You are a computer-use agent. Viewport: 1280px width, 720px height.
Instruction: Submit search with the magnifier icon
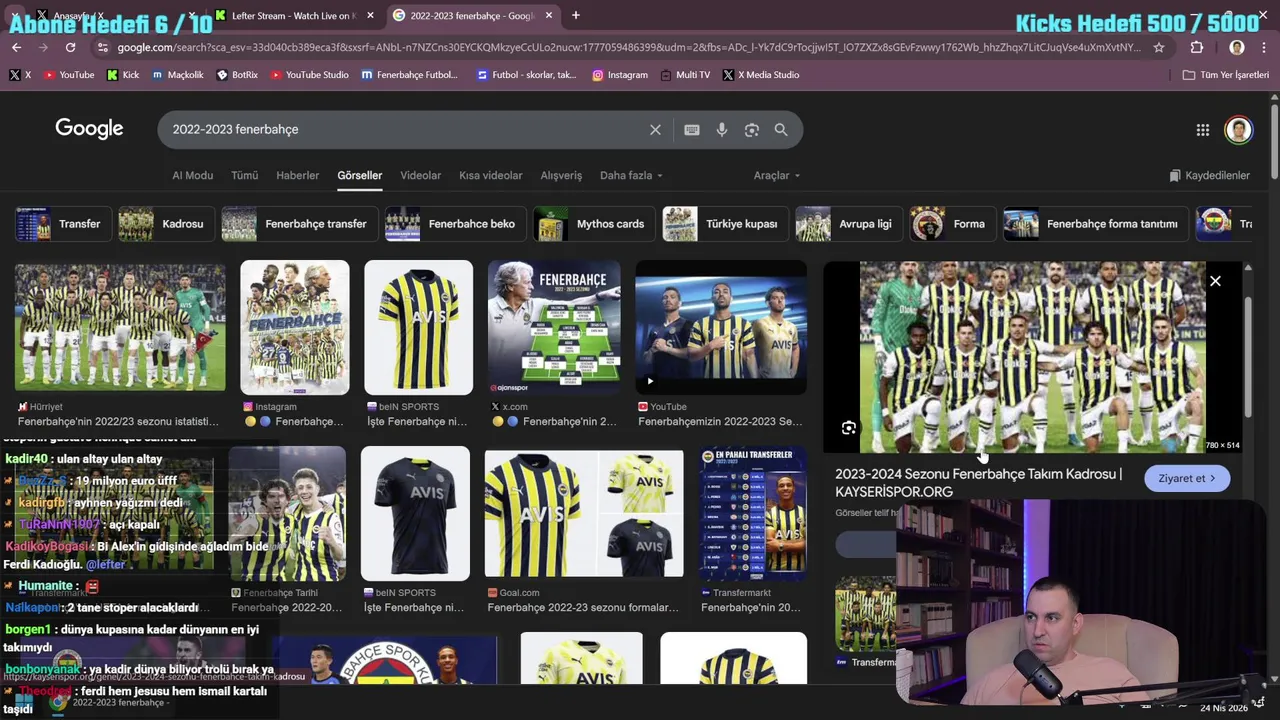point(781,129)
